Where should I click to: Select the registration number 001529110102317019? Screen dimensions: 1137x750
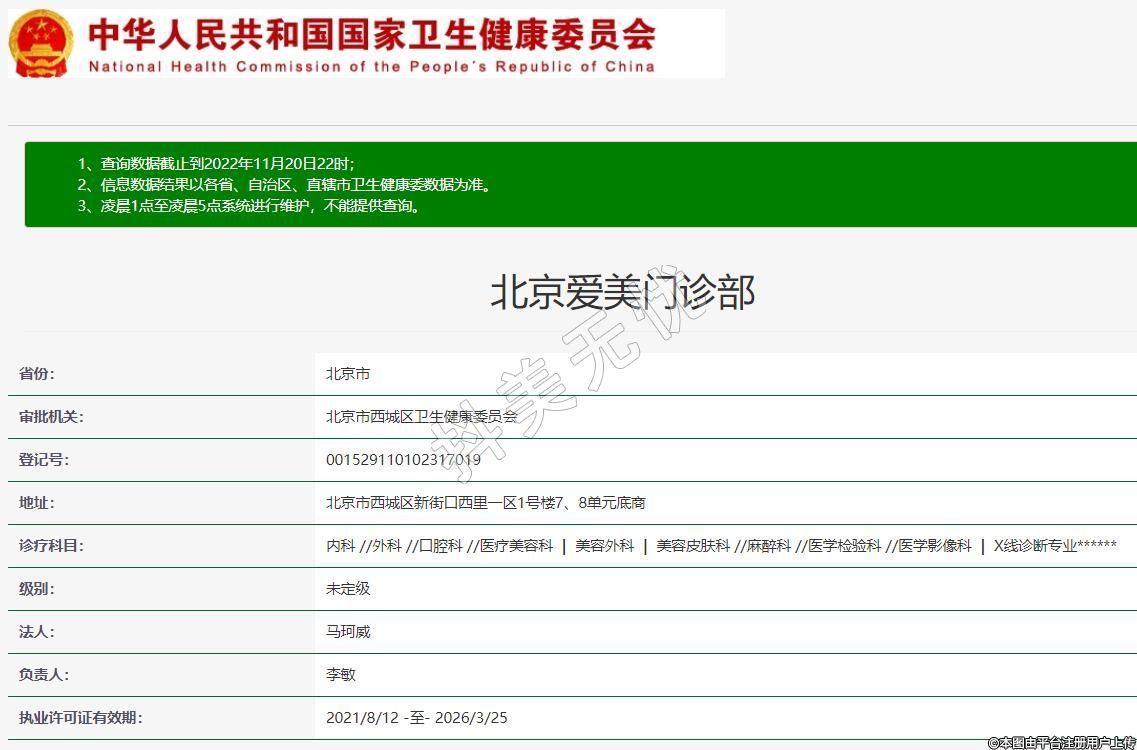[x=403, y=460]
